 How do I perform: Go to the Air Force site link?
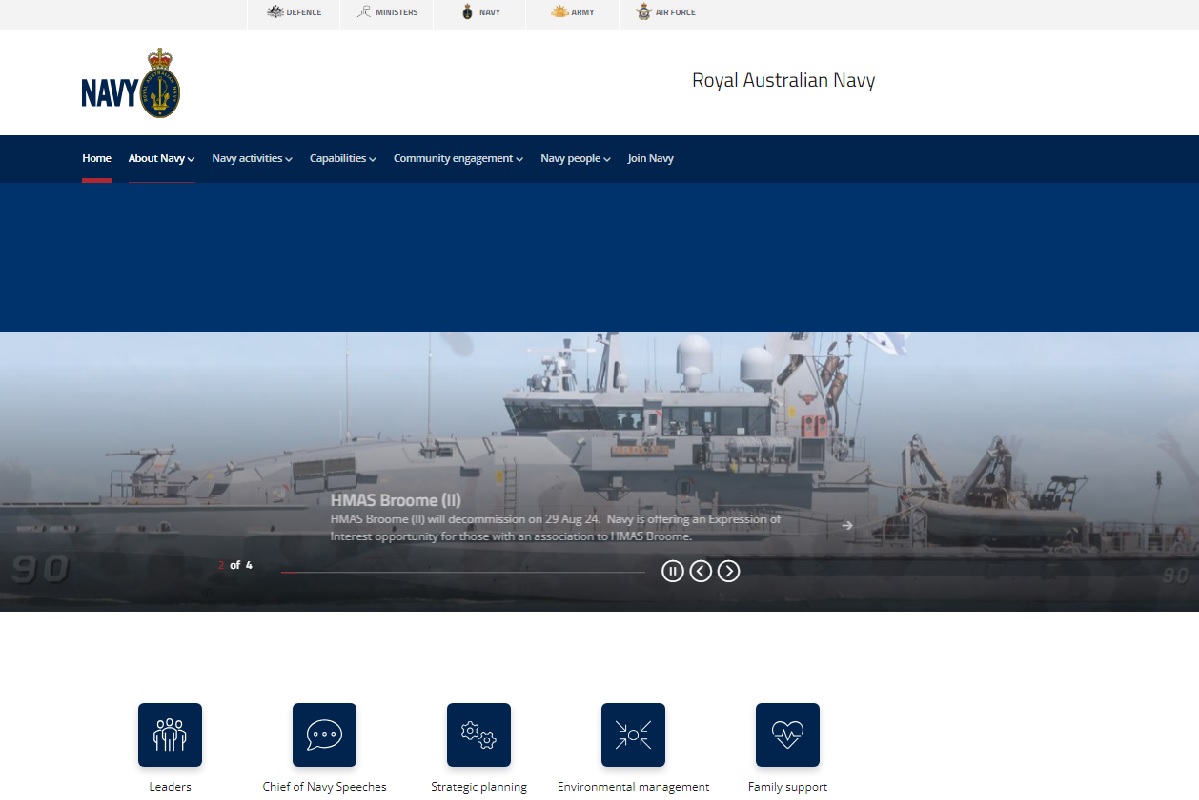point(667,13)
